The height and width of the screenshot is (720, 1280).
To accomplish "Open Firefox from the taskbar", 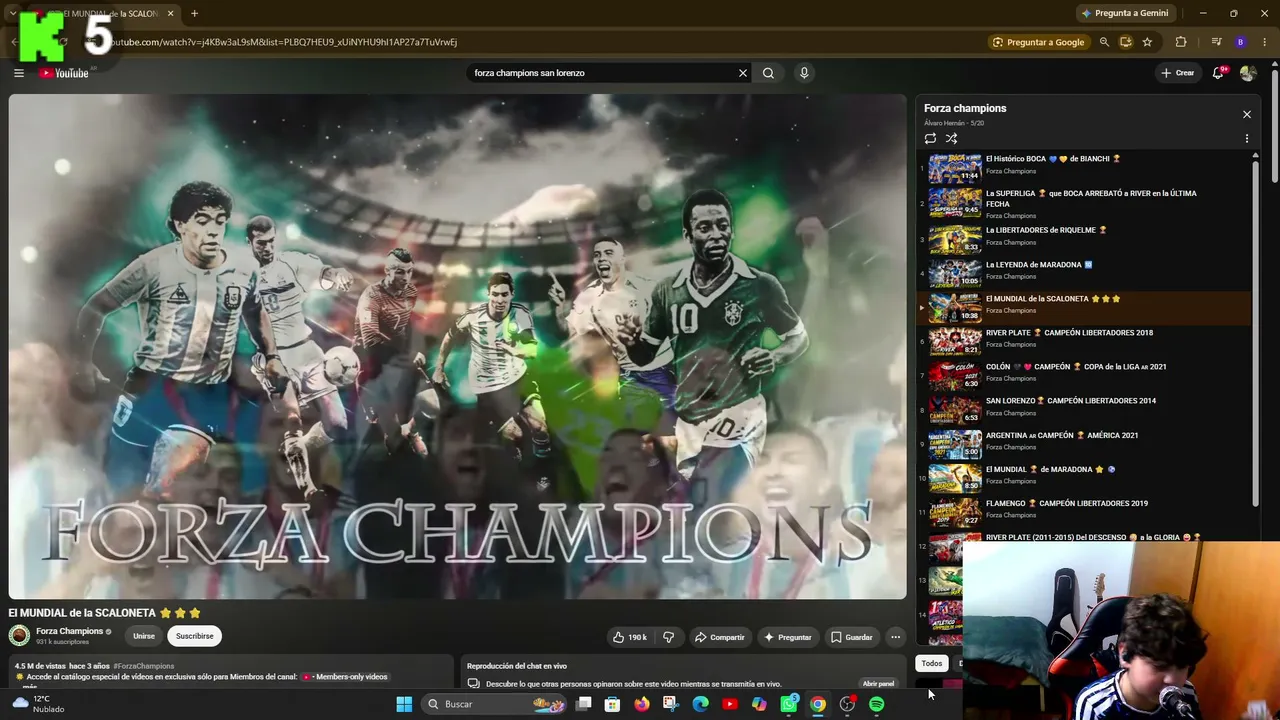I will click(642, 704).
